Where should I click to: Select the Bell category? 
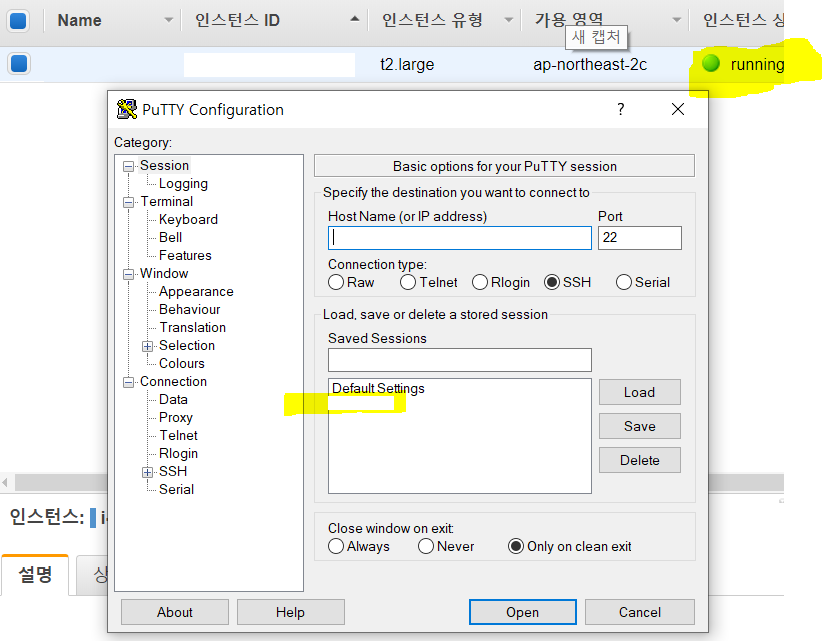pyautogui.click(x=170, y=237)
